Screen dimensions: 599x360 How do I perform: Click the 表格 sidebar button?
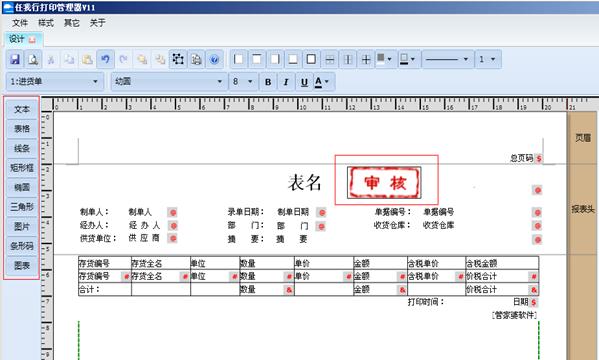pos(22,129)
